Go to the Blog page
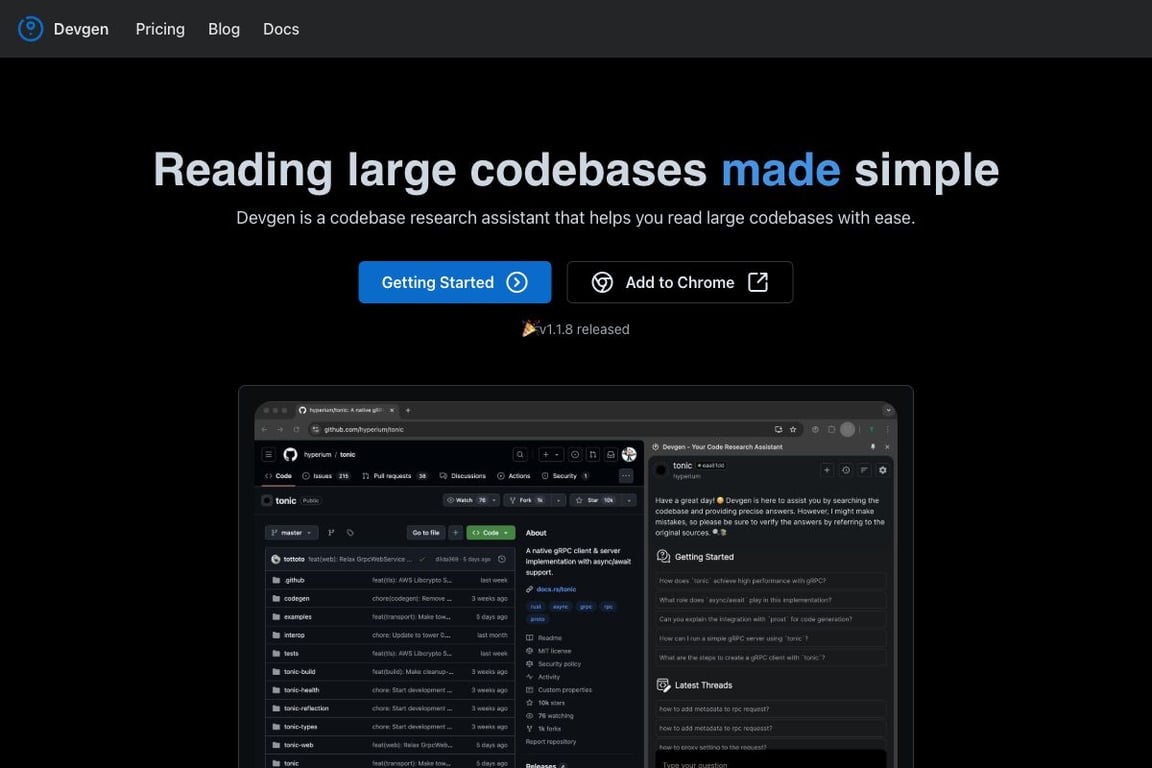Image resolution: width=1152 pixels, height=768 pixels. click(x=224, y=29)
